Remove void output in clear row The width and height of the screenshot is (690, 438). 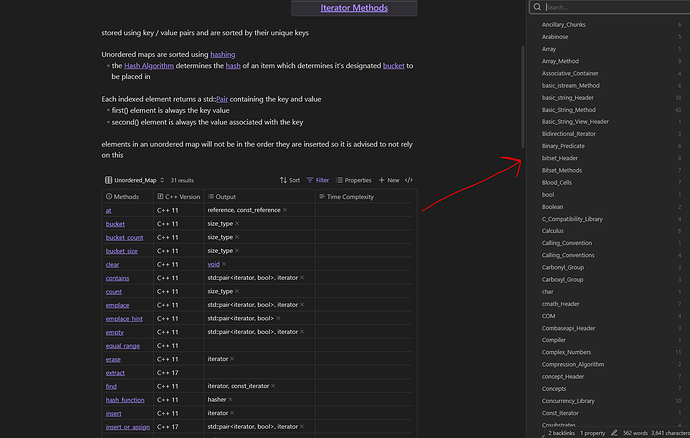(224, 264)
